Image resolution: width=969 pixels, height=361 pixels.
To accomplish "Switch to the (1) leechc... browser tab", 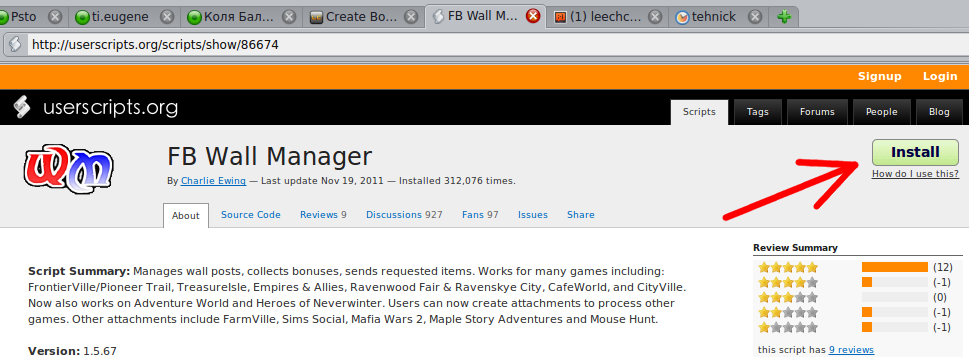I will (x=608, y=17).
